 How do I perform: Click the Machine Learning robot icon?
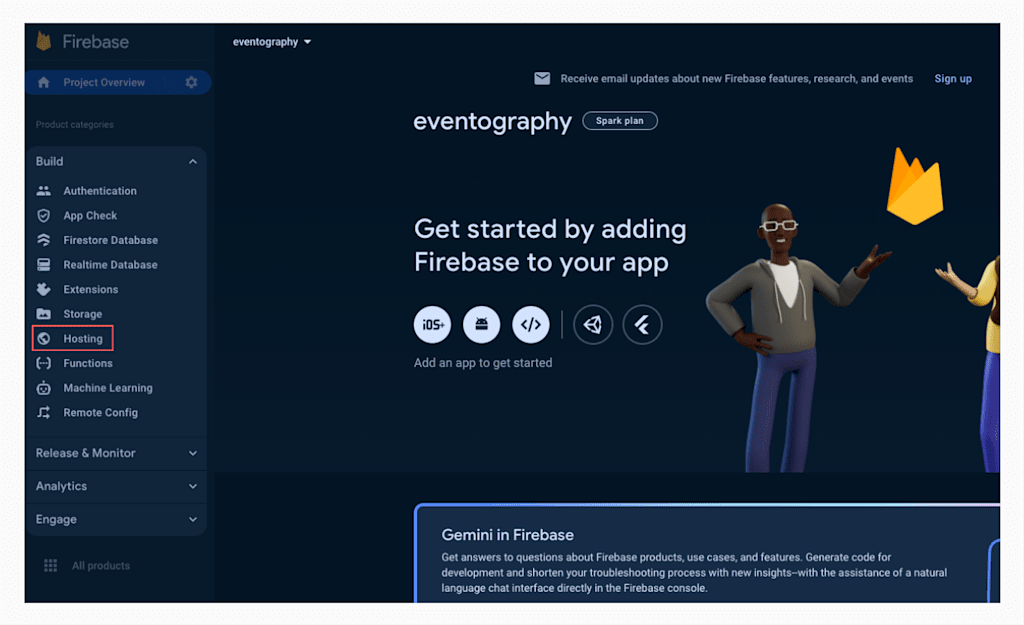44,388
